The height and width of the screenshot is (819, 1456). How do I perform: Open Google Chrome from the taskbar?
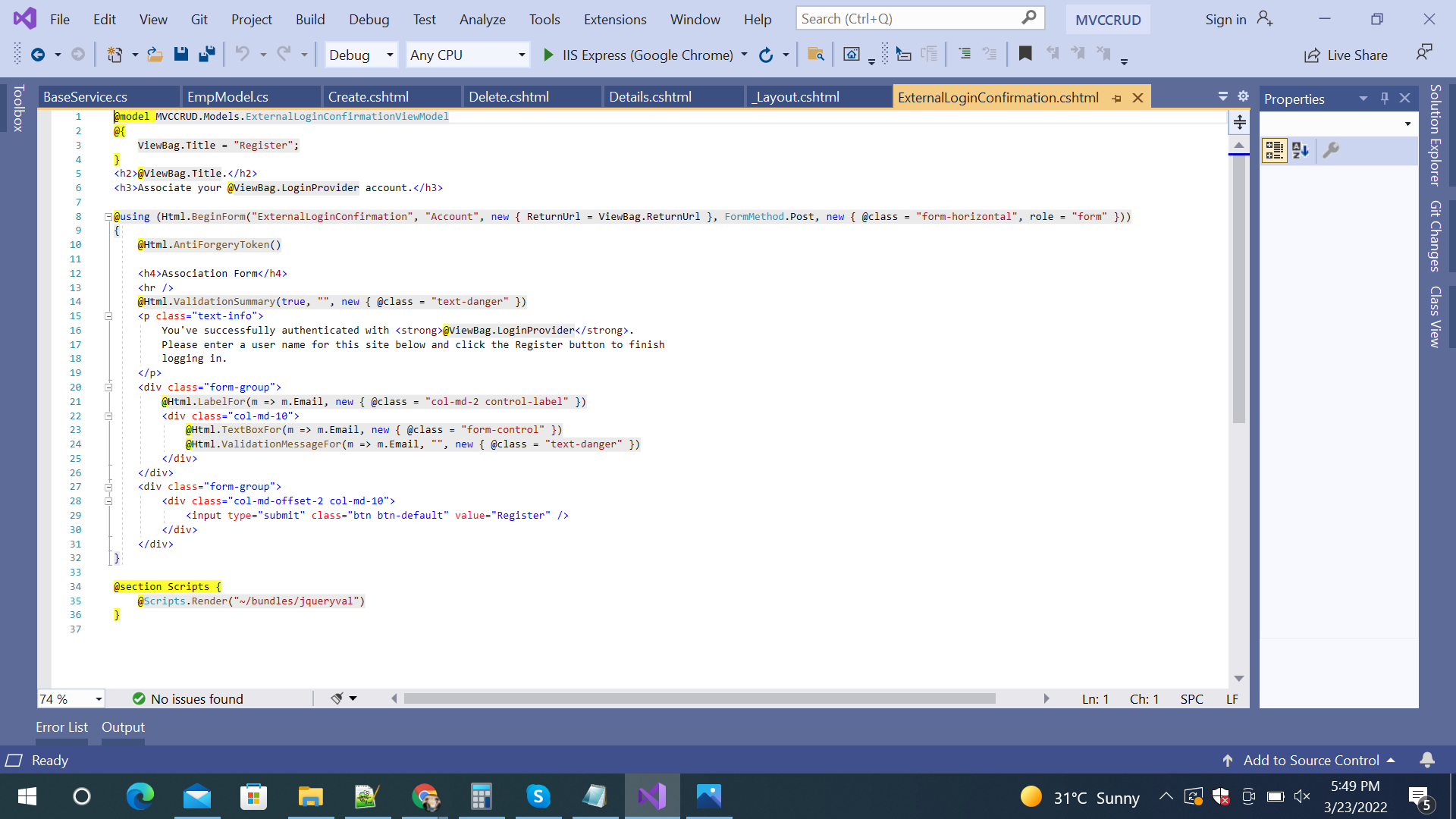(425, 796)
